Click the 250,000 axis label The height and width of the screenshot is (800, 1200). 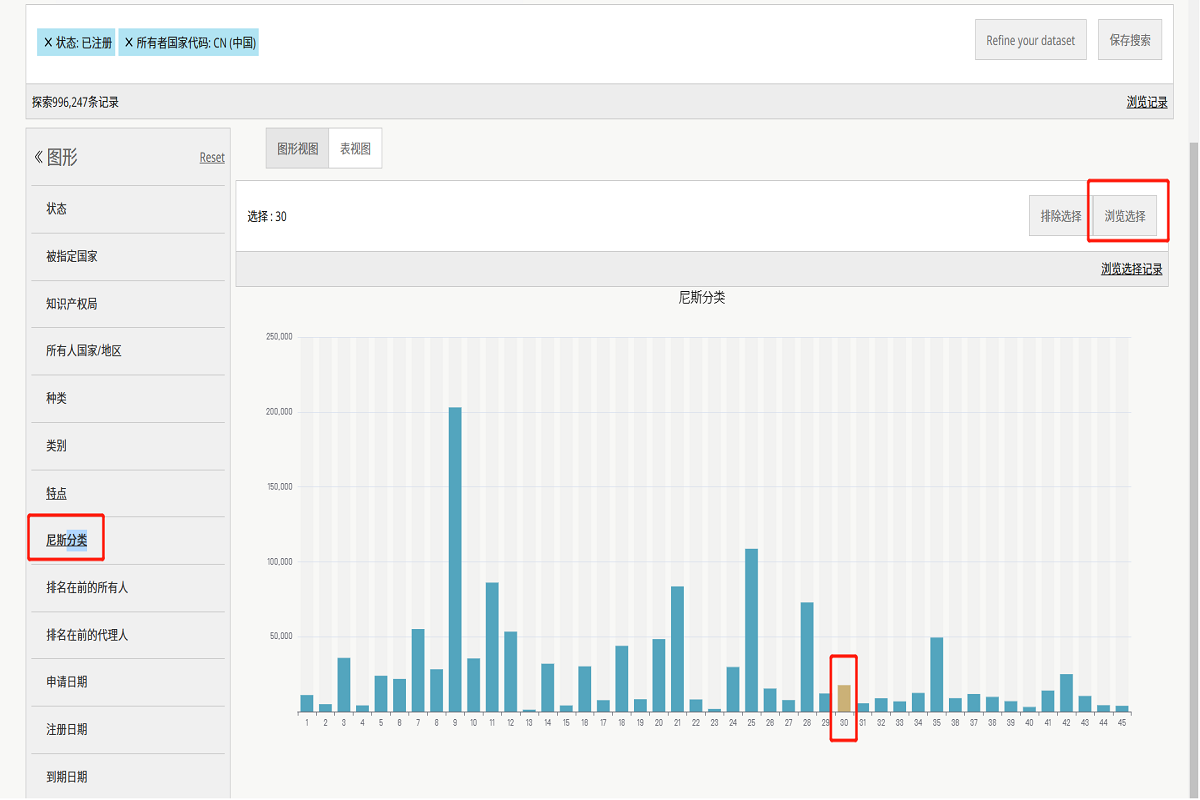pyautogui.click(x=278, y=337)
